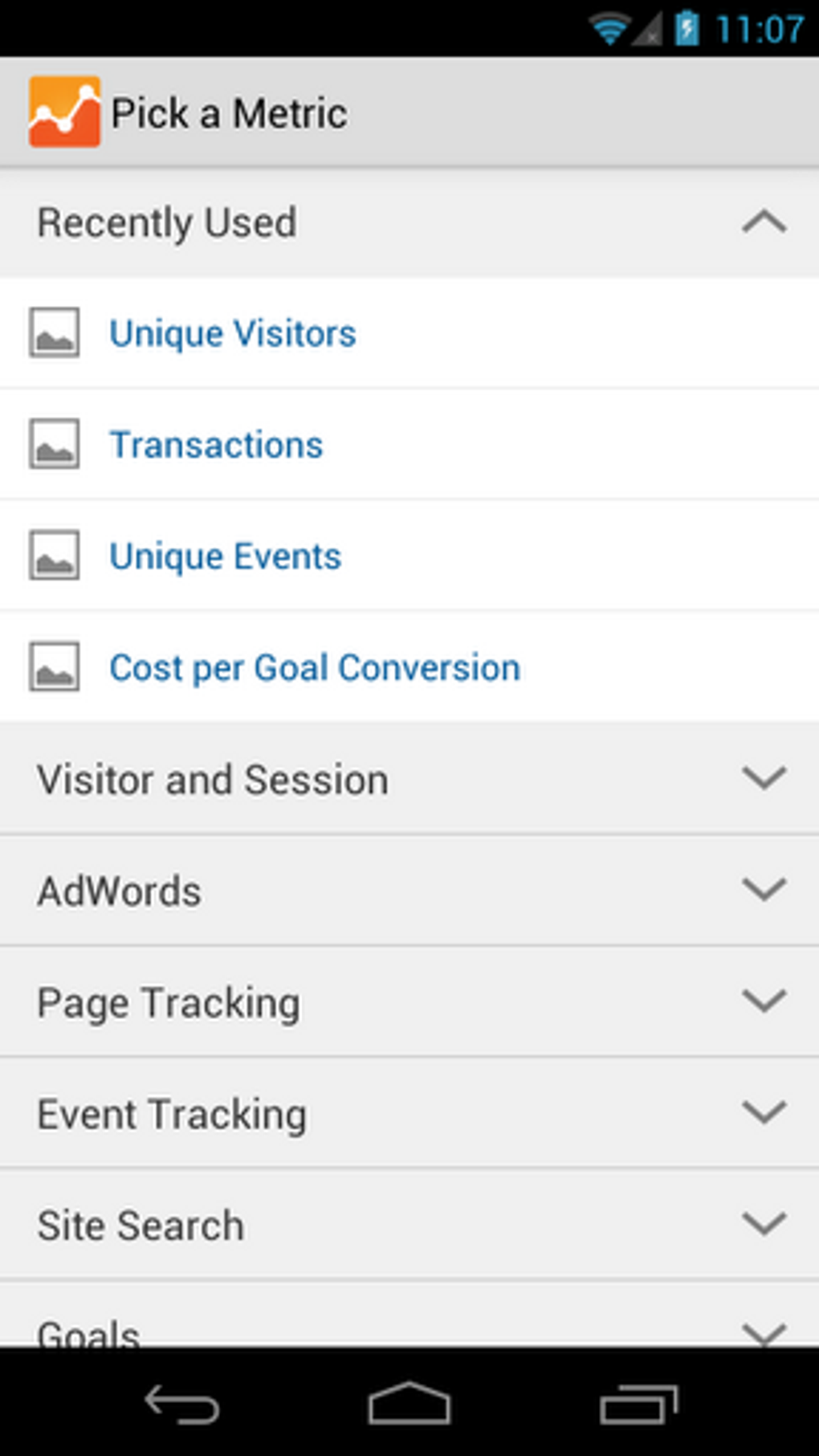Image resolution: width=819 pixels, height=1456 pixels.
Task: Select the Unique Visitors metric
Action: point(233,333)
